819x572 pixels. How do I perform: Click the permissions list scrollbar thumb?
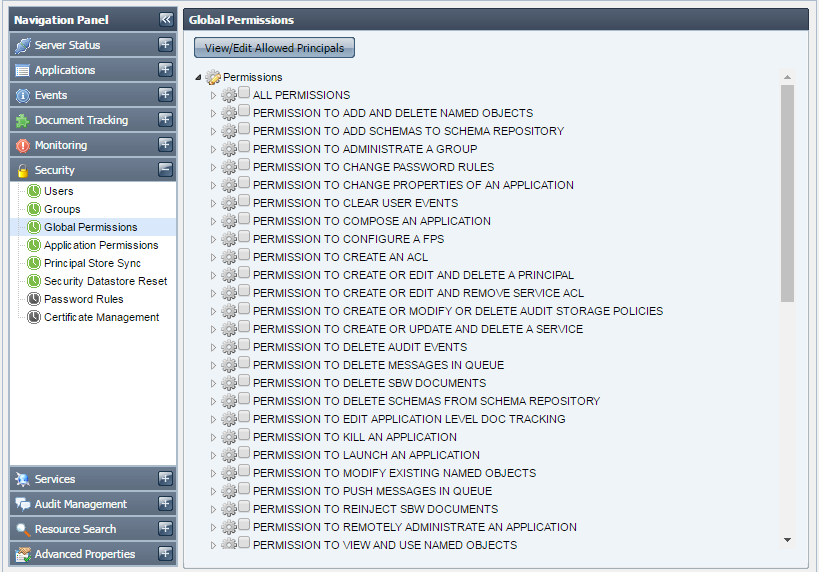pyautogui.click(x=788, y=193)
